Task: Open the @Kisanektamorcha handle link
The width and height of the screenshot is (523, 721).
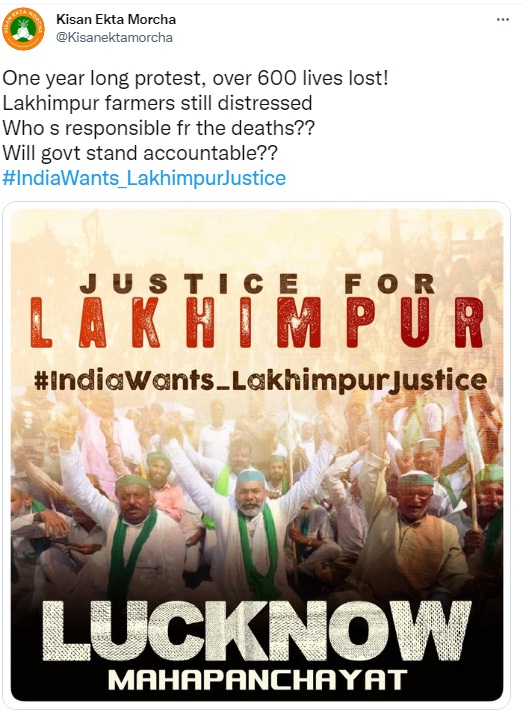Action: (114, 38)
